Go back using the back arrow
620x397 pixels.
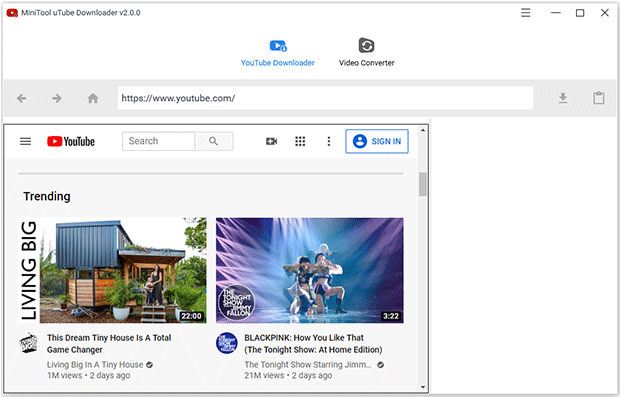22,98
